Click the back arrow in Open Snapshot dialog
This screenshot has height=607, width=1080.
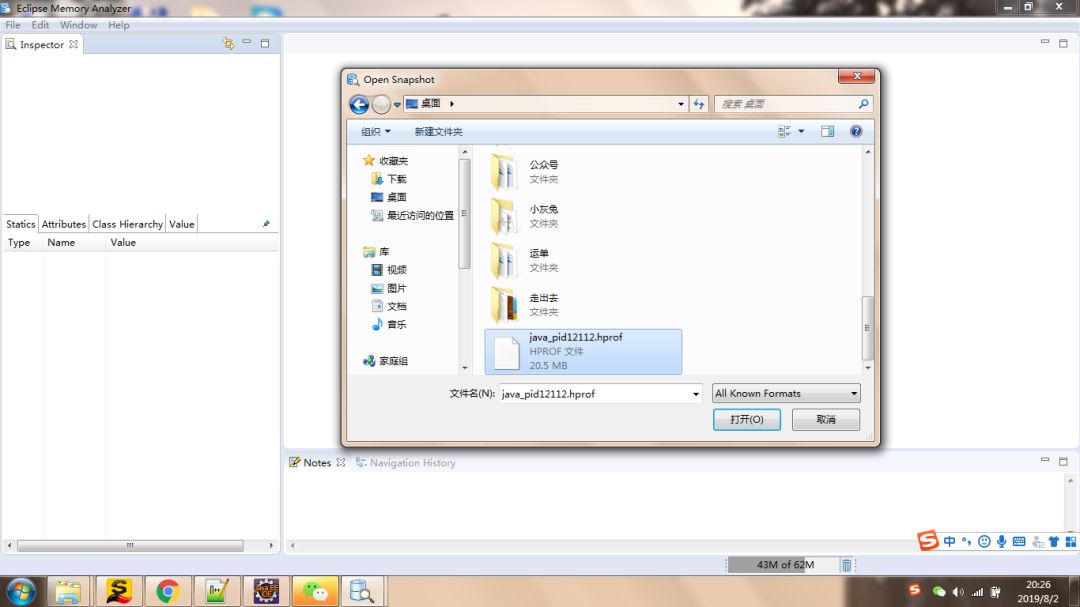point(359,104)
